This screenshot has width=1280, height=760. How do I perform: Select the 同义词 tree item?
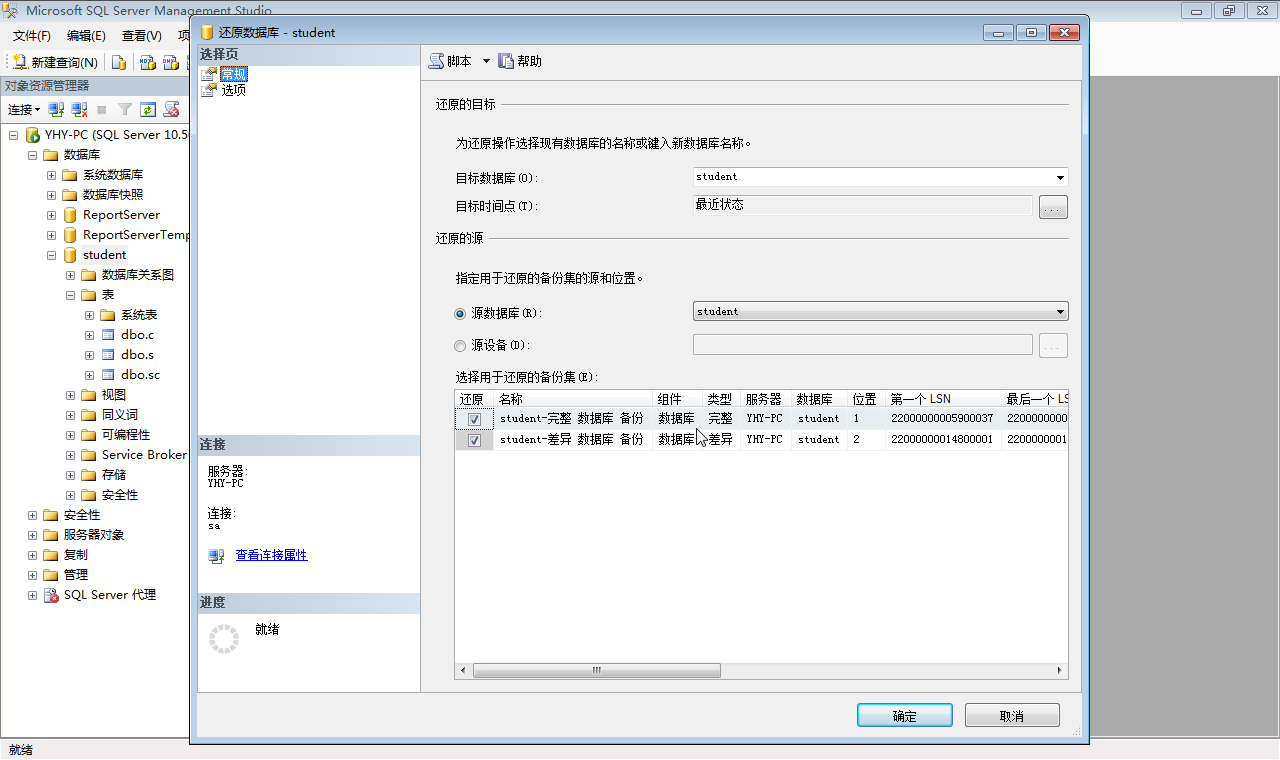[119, 415]
